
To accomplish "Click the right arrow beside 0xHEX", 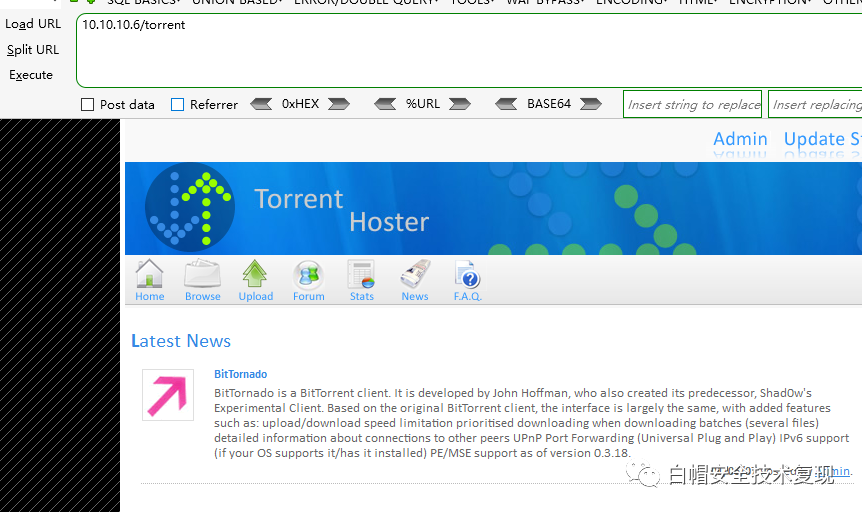I will coord(339,104).
